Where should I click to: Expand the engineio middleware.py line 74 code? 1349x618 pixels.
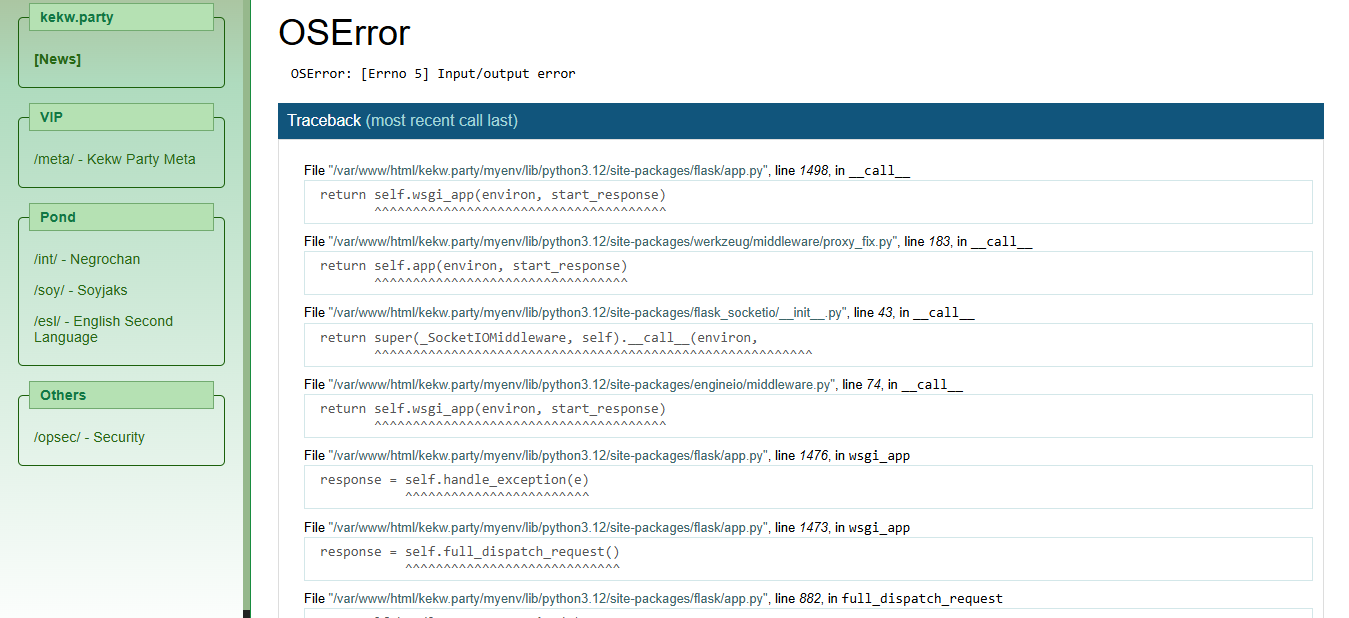click(x=807, y=415)
